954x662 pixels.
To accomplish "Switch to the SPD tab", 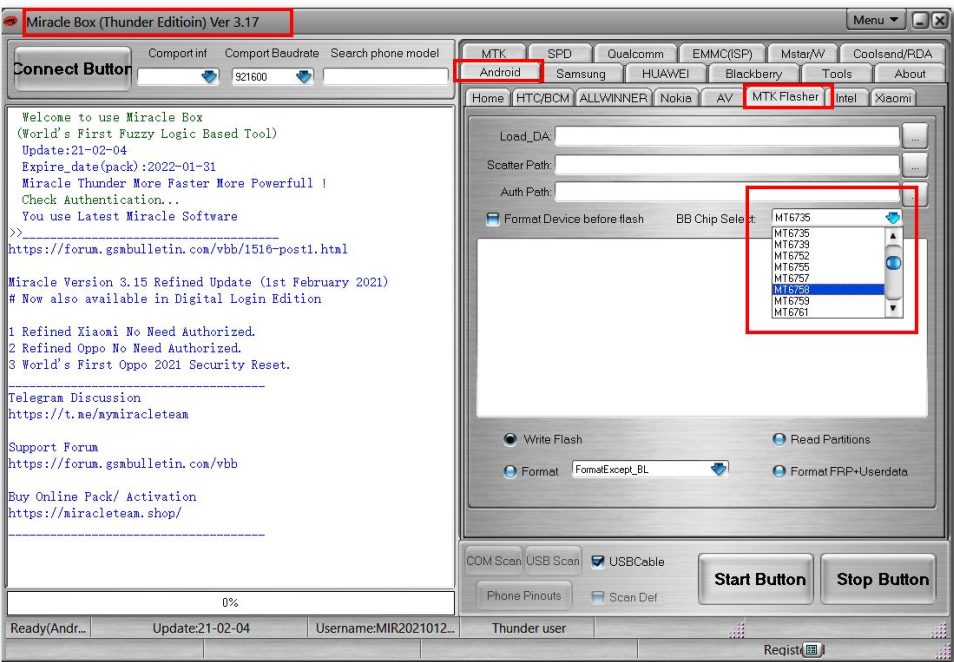I will tap(559, 54).
